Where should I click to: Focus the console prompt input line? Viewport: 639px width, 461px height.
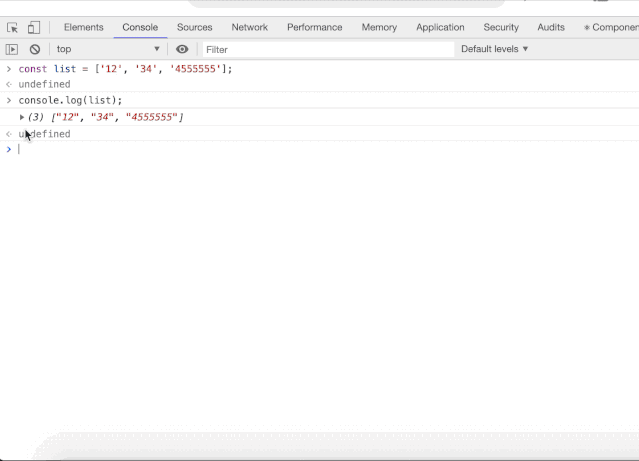tap(300, 150)
